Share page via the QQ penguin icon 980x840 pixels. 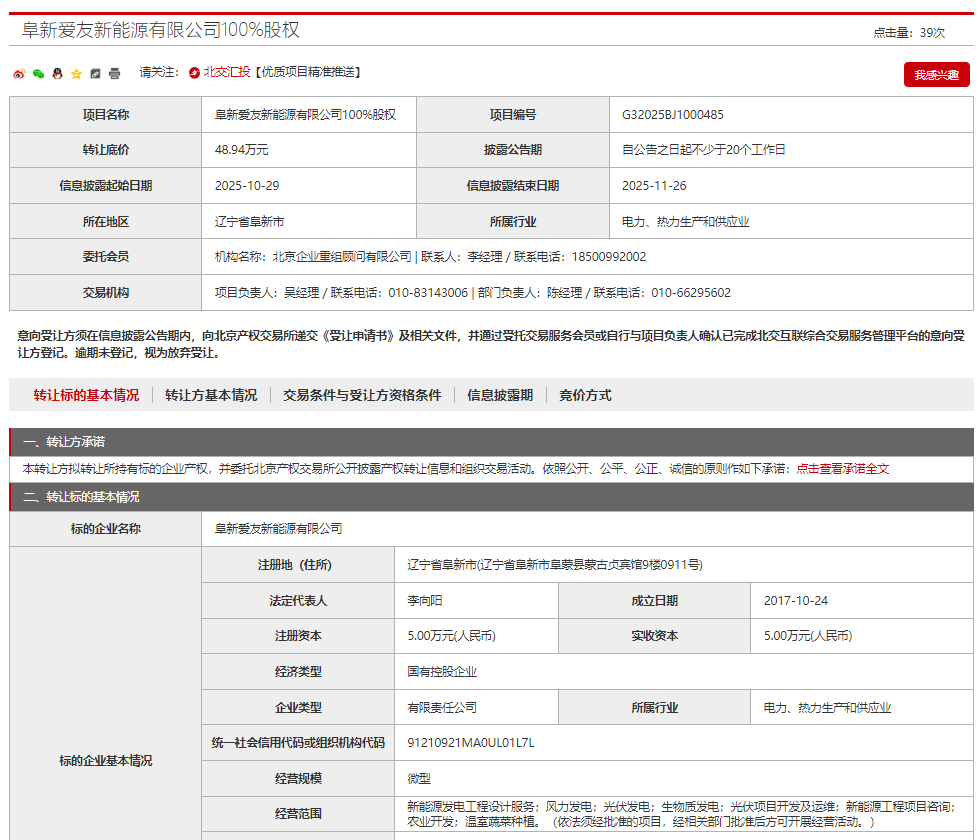point(57,73)
